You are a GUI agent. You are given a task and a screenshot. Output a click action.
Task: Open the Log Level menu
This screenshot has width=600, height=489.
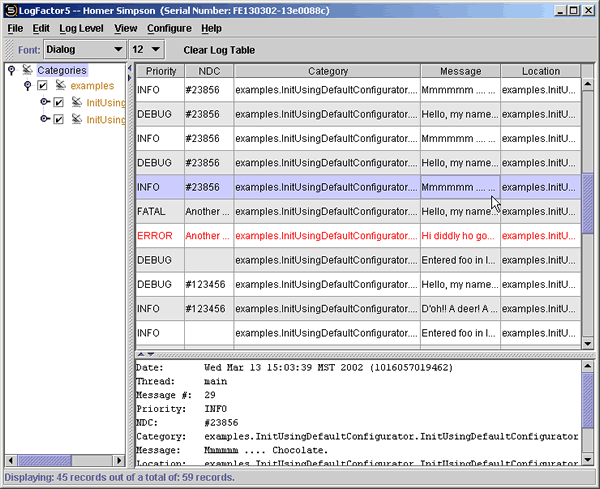pyautogui.click(x=81, y=28)
